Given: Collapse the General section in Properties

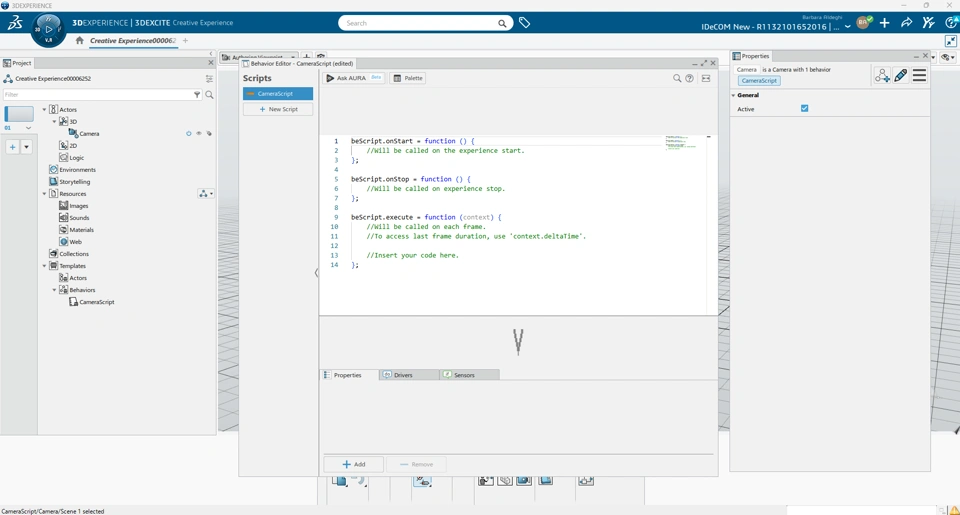Looking at the screenshot, I should [733, 96].
